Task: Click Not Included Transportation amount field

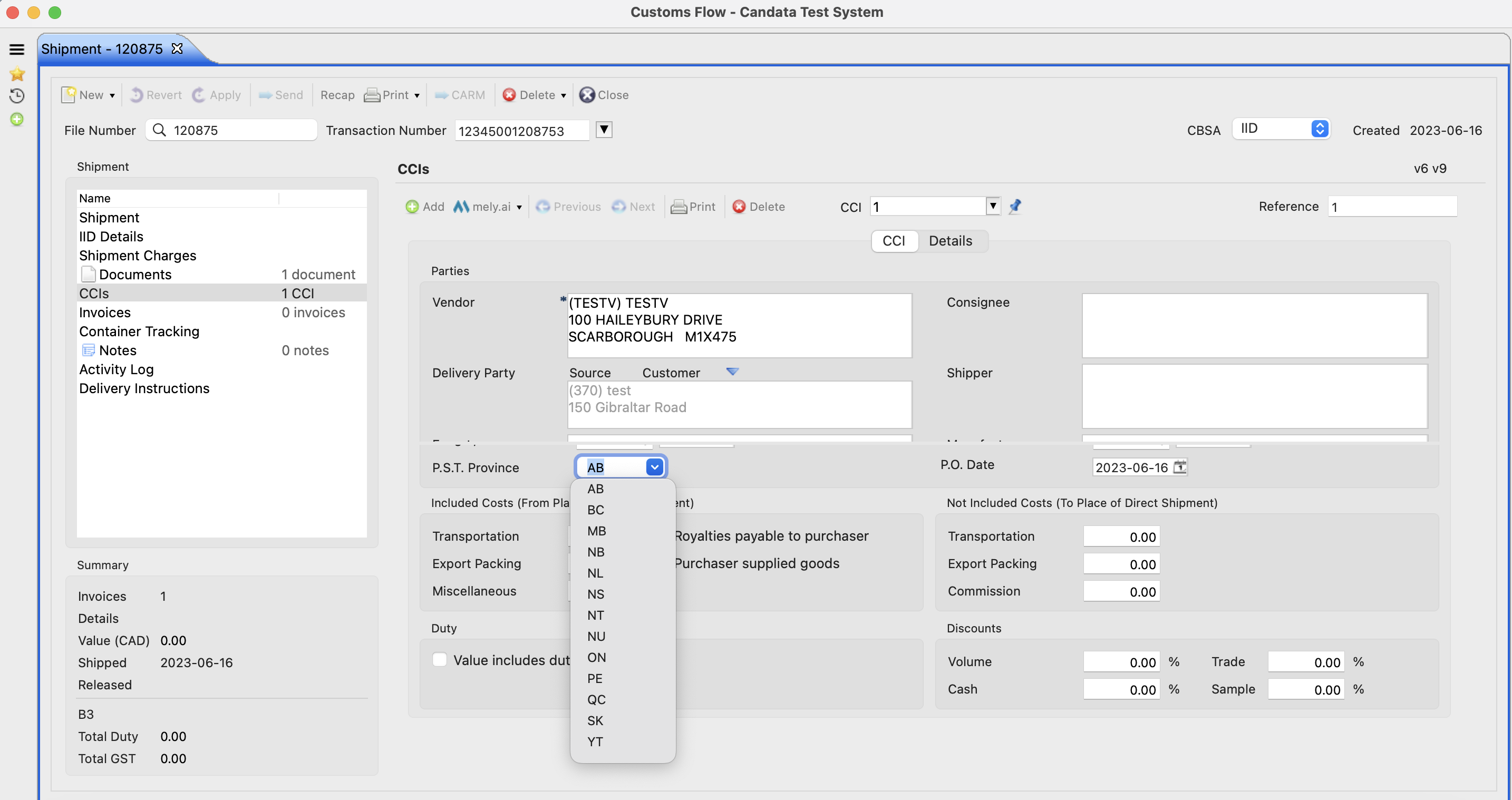Action: tap(1121, 536)
